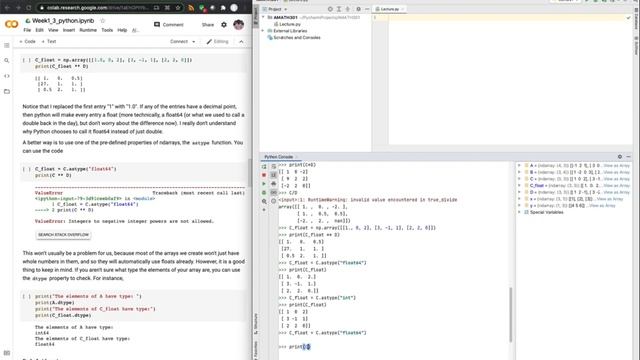The image size is (640, 360).
Task: Star the Week1_3_python.ipynb notebook
Action: tap(102, 20)
